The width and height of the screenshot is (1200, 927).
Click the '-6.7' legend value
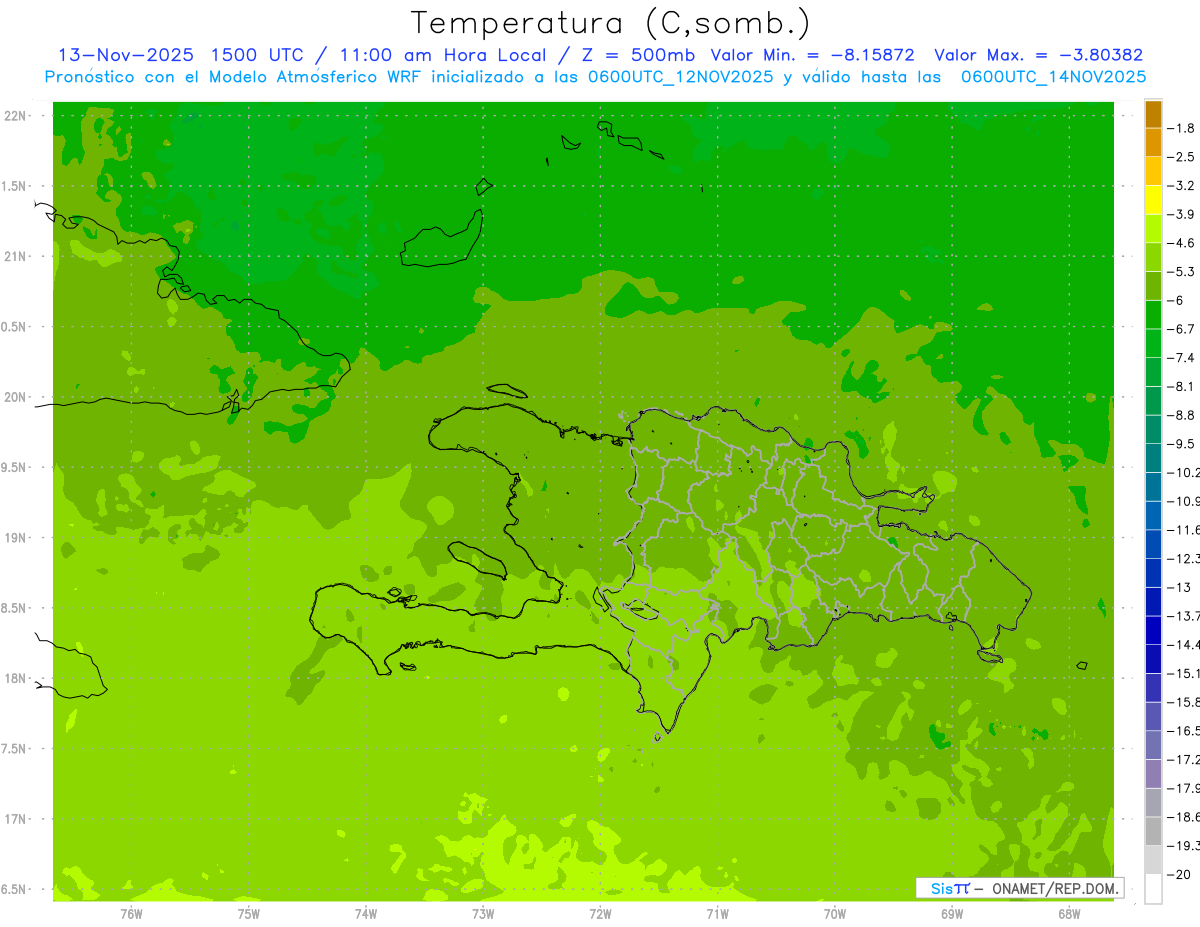1181,329
